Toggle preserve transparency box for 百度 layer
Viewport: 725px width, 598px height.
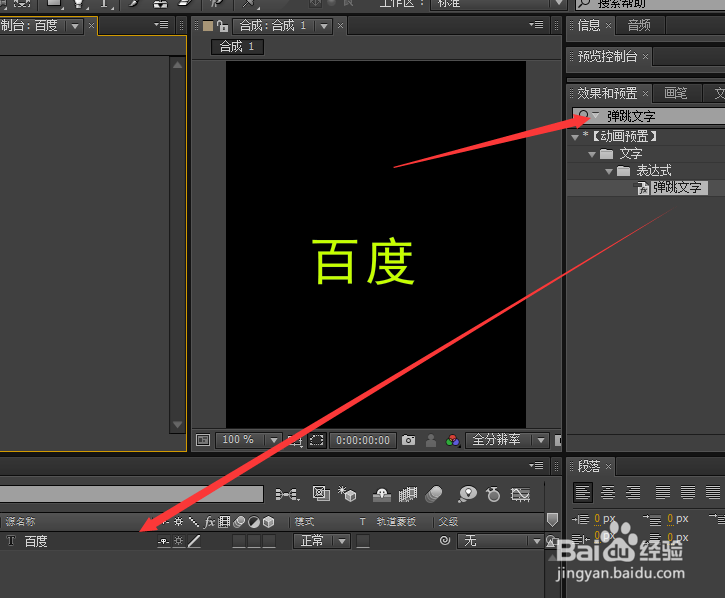tap(363, 541)
